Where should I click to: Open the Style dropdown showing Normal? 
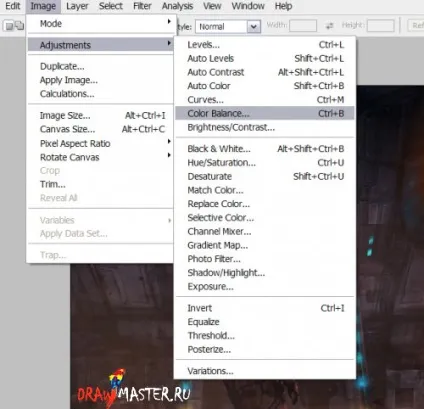click(x=228, y=27)
